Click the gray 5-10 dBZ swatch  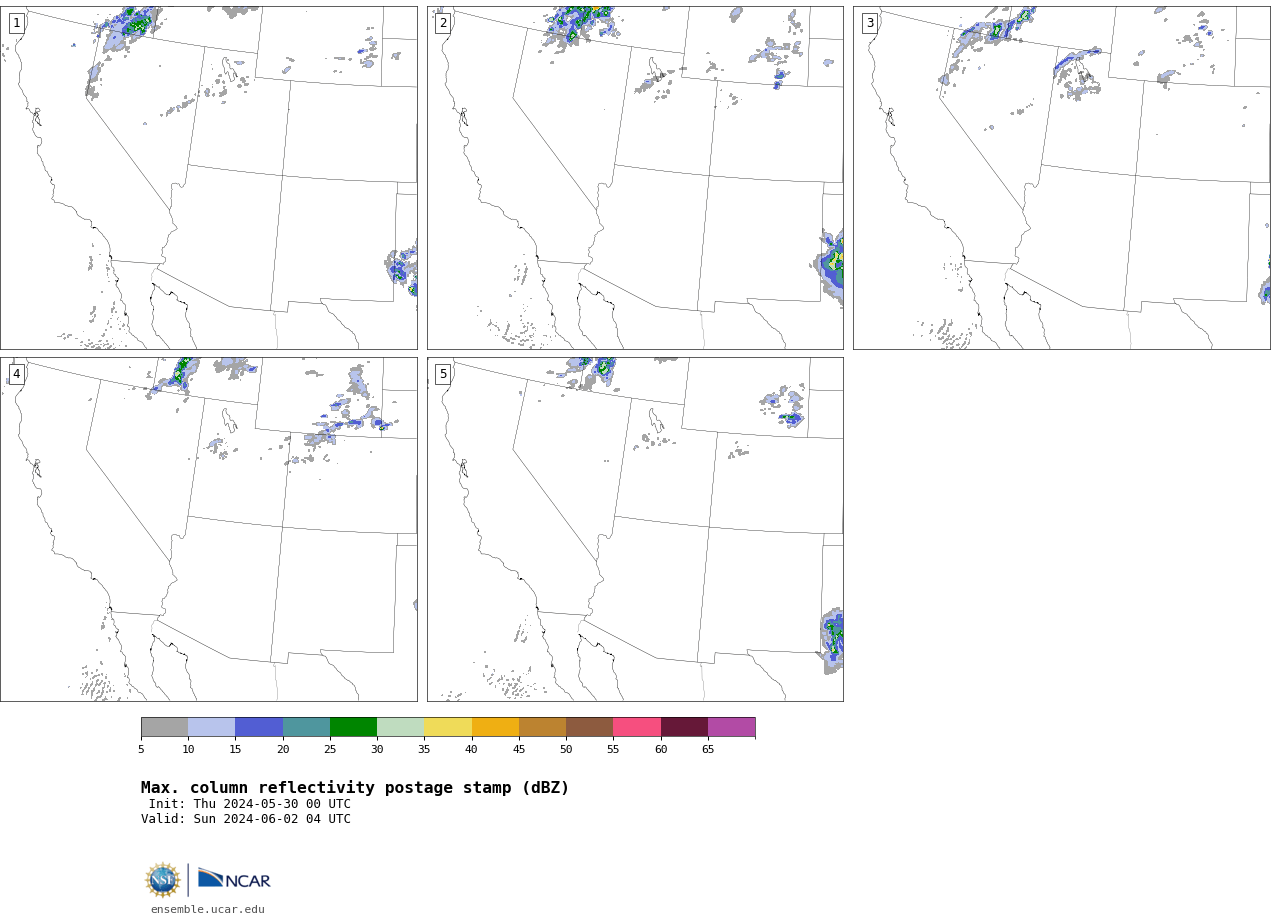point(165,727)
